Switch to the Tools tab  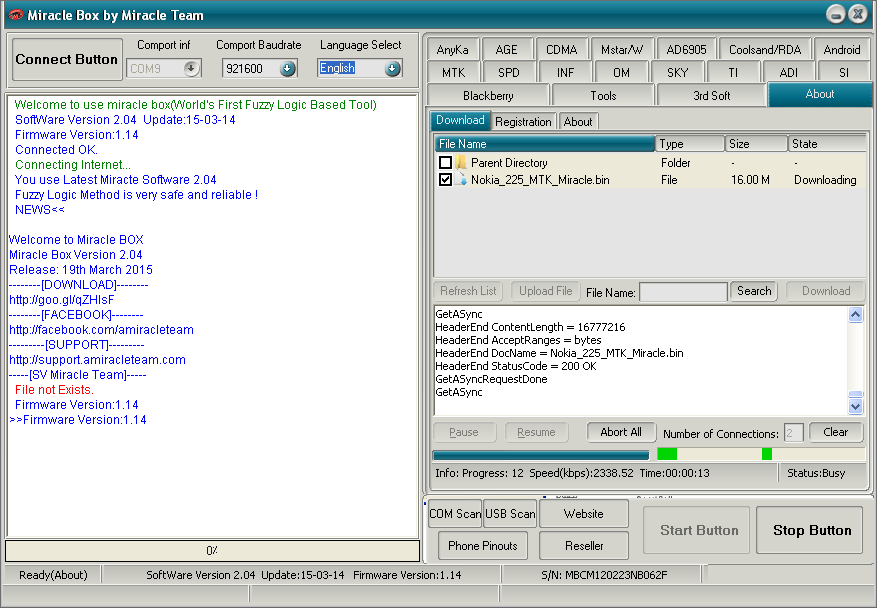click(603, 96)
